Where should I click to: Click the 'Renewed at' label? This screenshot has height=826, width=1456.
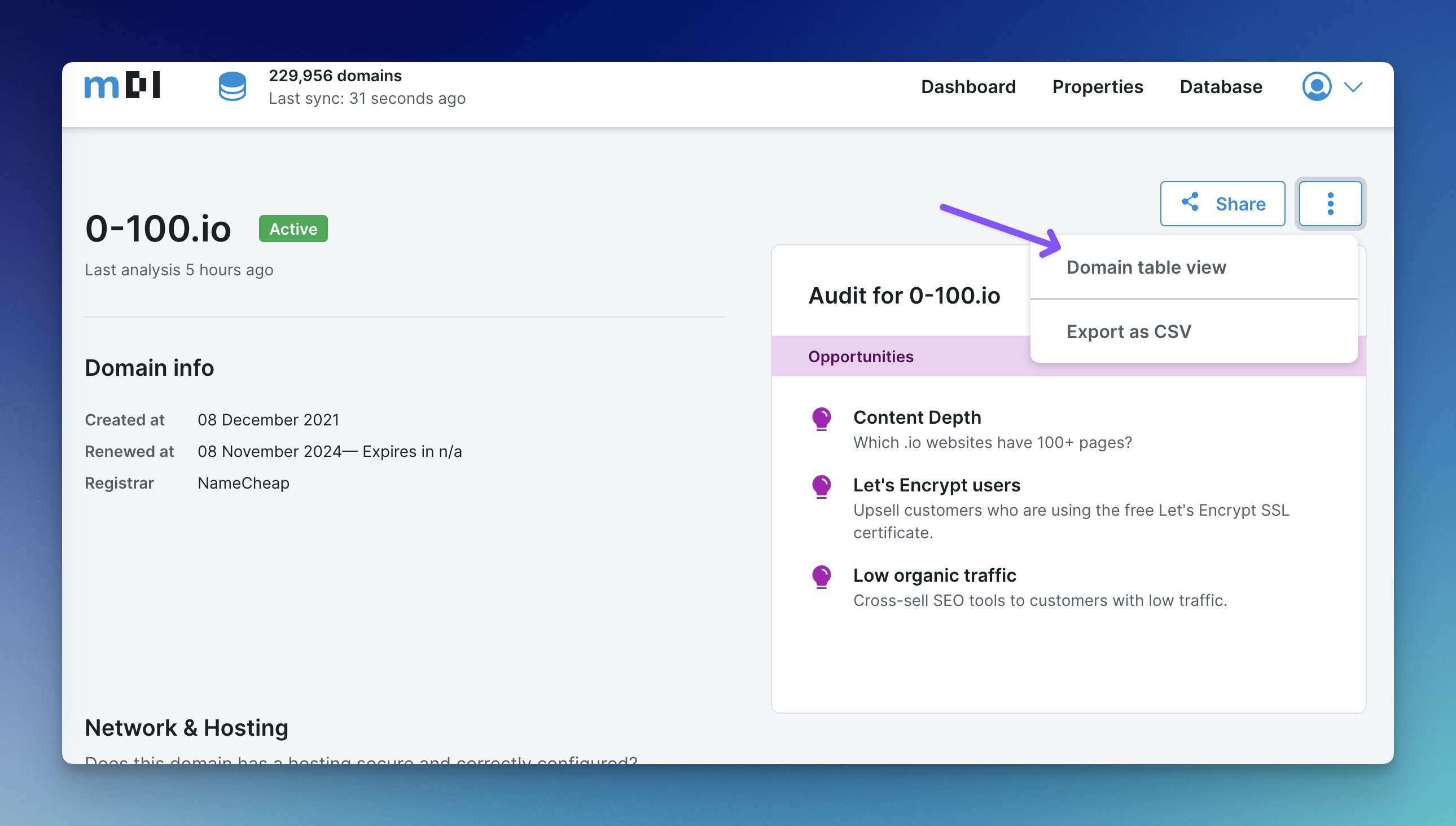[x=129, y=451]
